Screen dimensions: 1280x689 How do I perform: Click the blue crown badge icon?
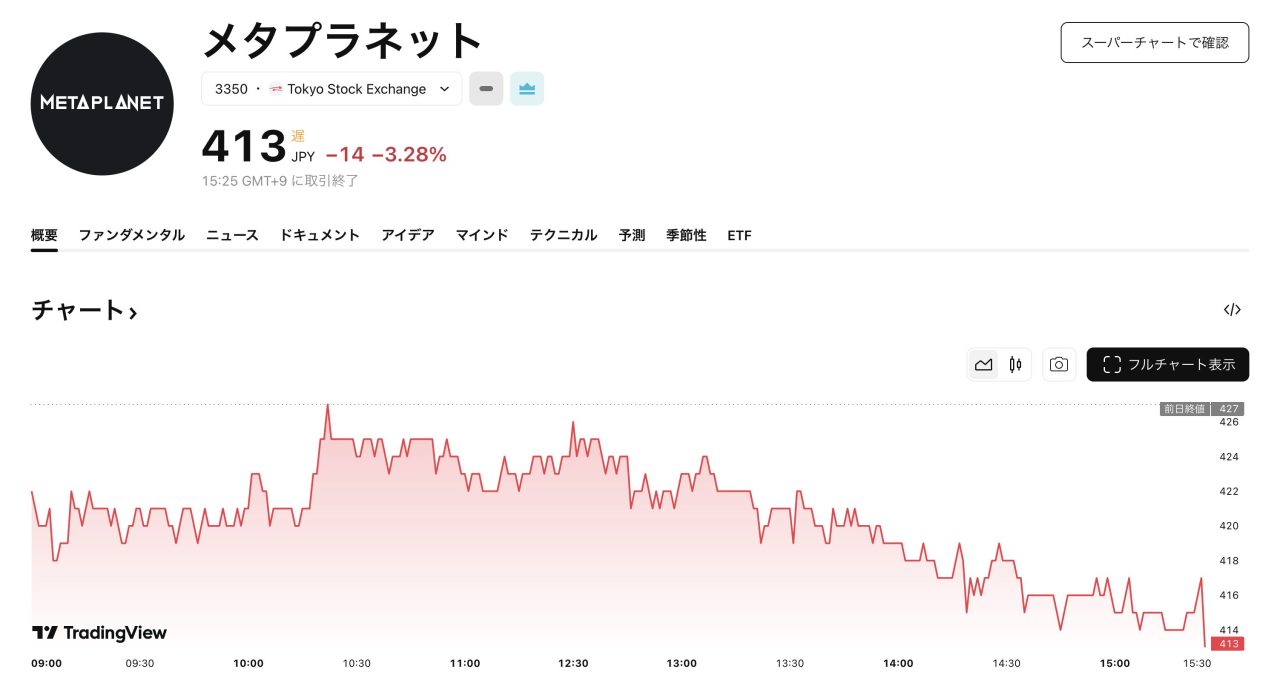click(x=527, y=89)
